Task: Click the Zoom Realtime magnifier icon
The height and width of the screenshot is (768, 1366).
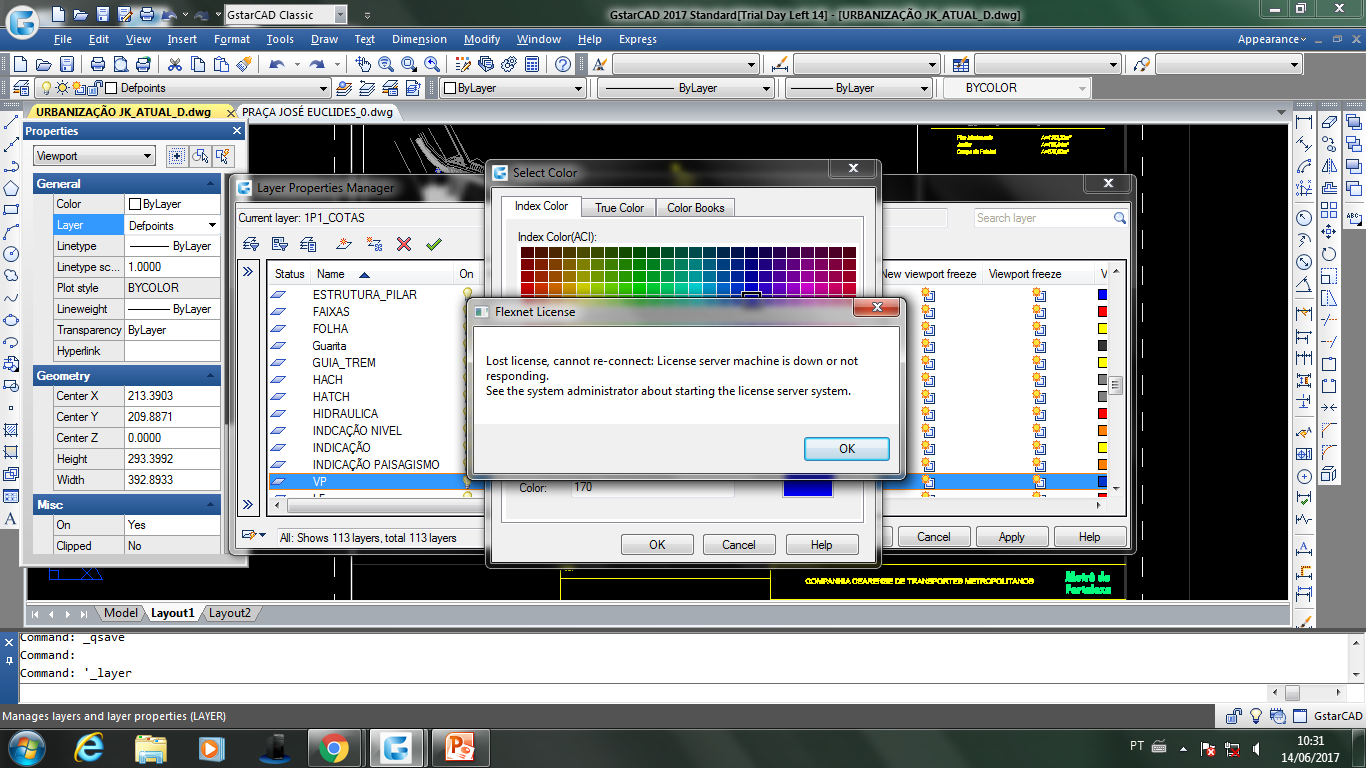Action: point(386,64)
